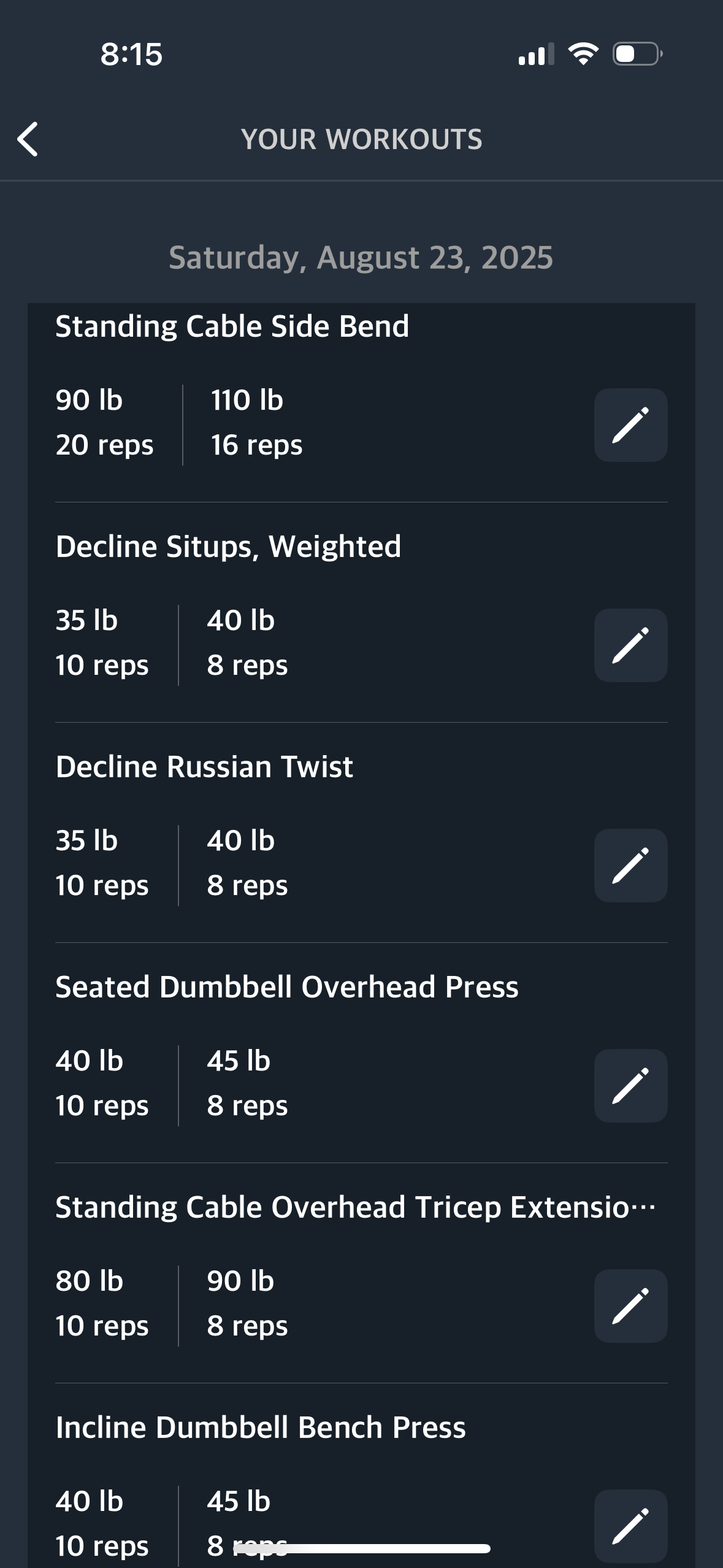Tap the YOUR WORKOUTS screen title
The height and width of the screenshot is (1568, 723).
click(362, 139)
